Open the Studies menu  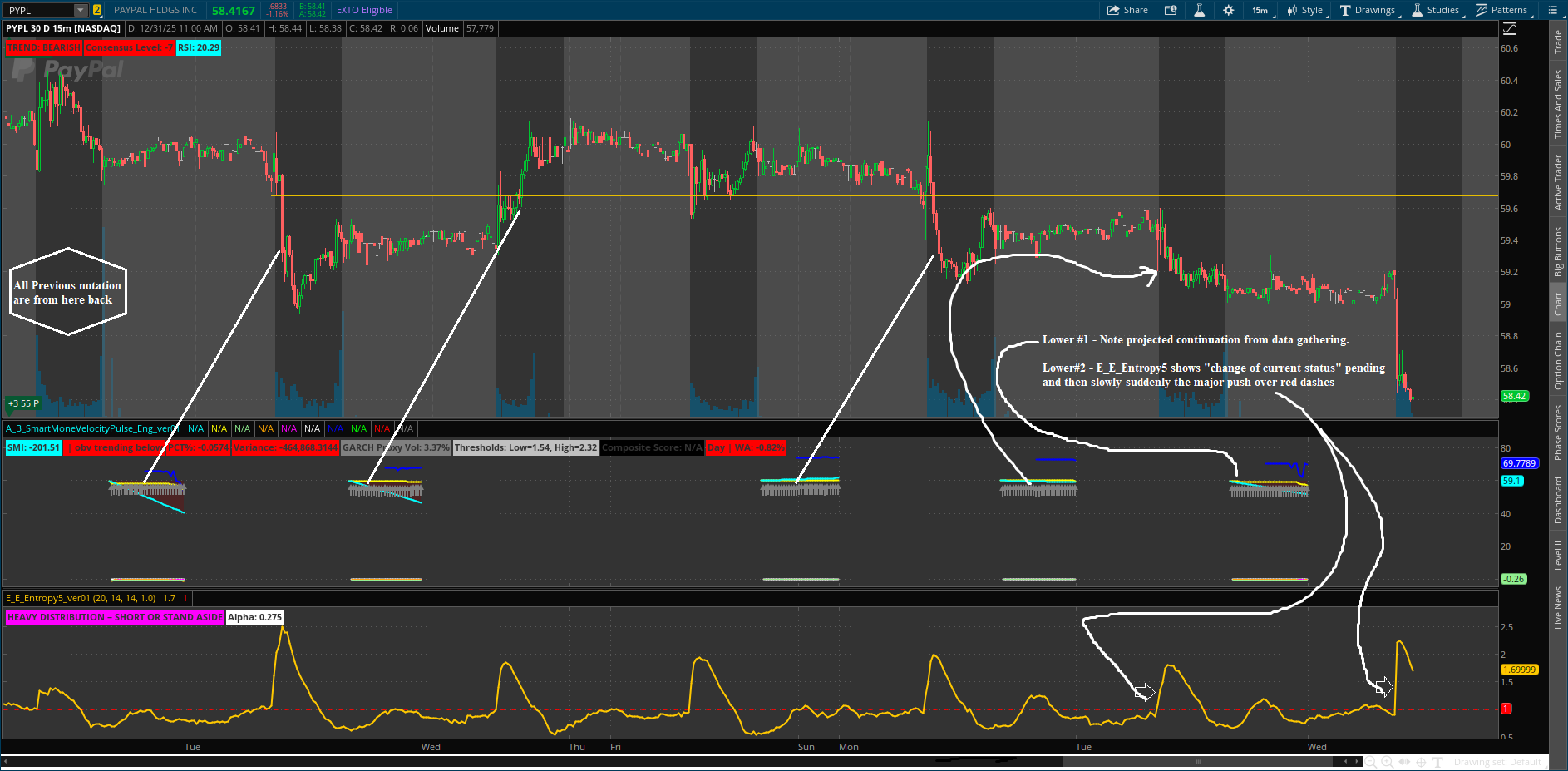coord(1435,10)
